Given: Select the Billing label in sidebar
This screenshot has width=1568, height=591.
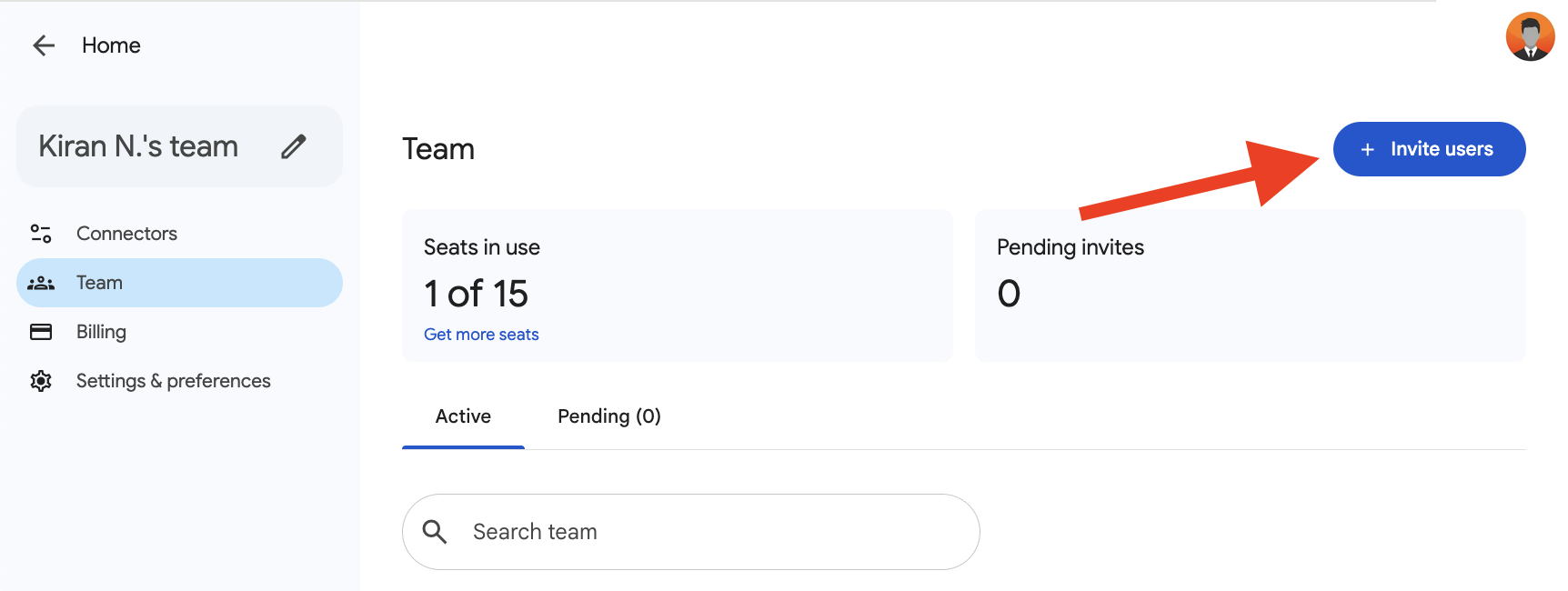Looking at the screenshot, I should pyautogui.click(x=101, y=332).
